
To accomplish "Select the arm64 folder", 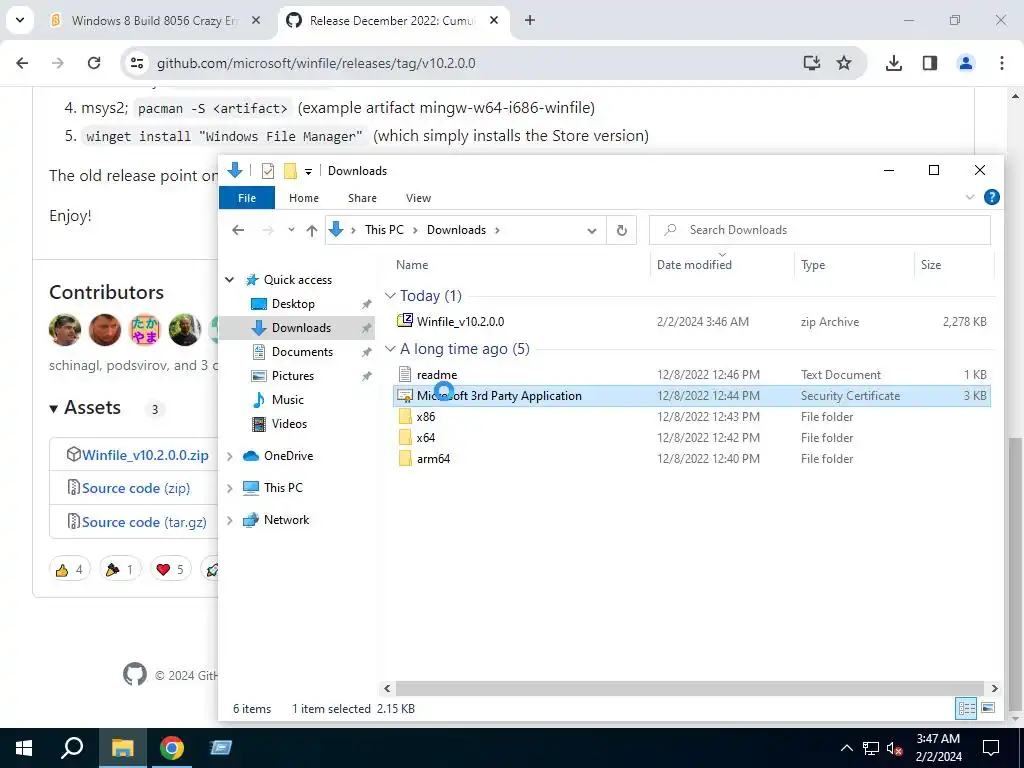I will [692, 458].
